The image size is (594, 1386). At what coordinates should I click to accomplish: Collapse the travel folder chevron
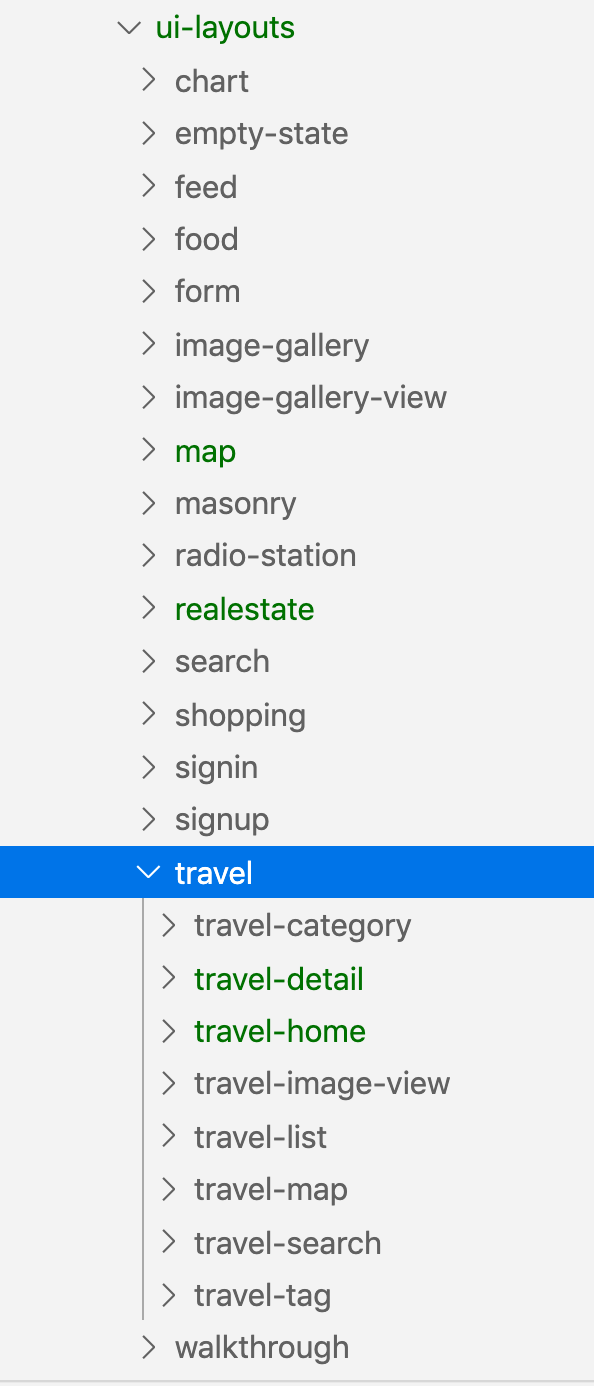click(148, 872)
